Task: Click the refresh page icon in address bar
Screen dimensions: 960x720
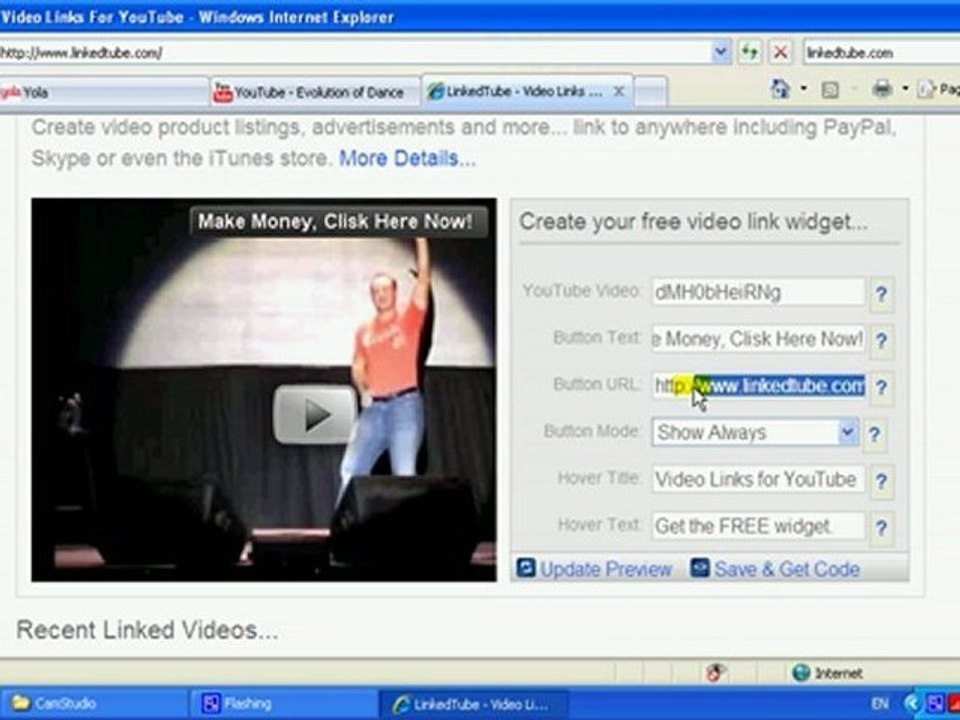Action: click(749, 52)
